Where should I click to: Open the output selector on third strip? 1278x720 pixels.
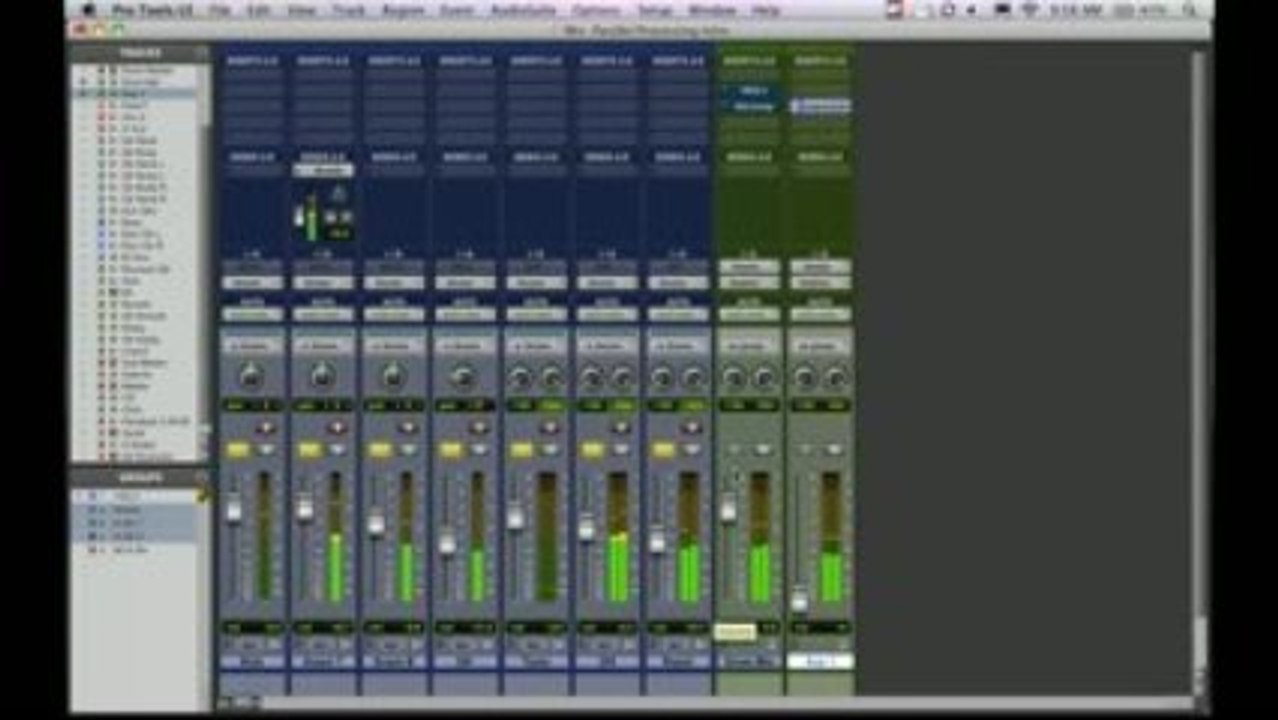[393, 283]
